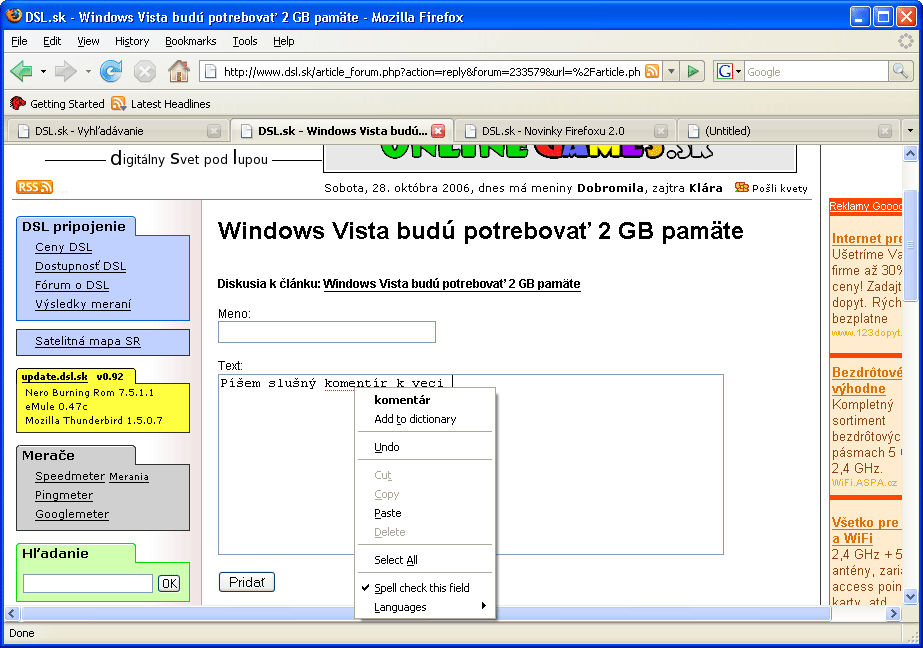Image resolution: width=923 pixels, height=648 pixels.
Task: Open the Výsledky meraní link
Action: point(83,304)
